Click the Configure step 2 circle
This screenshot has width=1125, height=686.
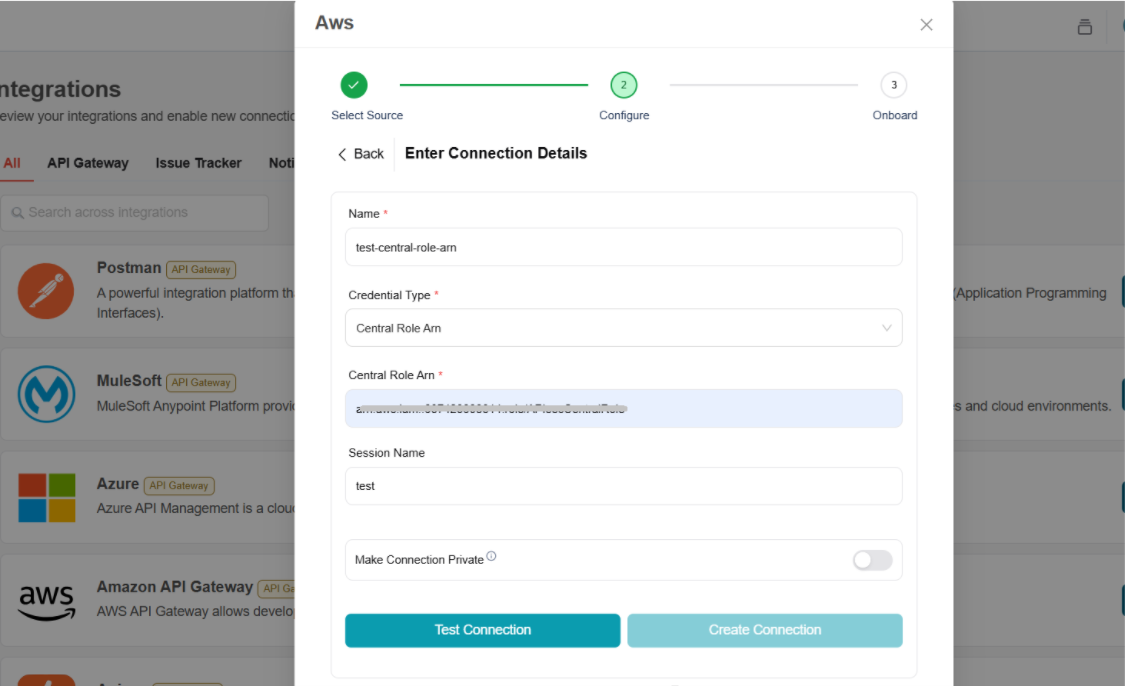point(623,85)
